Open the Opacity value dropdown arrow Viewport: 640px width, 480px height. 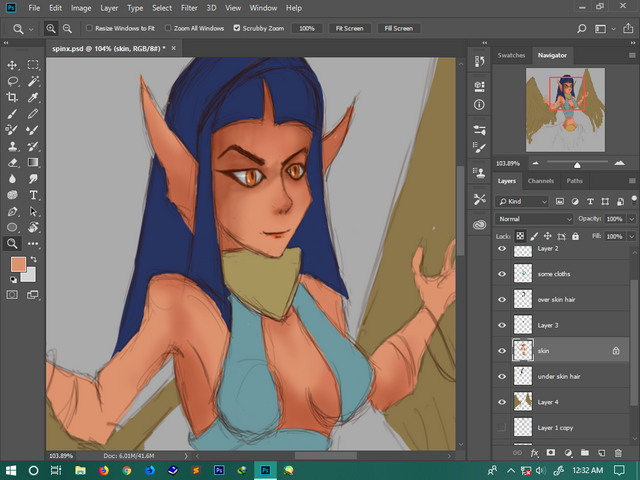(631, 219)
